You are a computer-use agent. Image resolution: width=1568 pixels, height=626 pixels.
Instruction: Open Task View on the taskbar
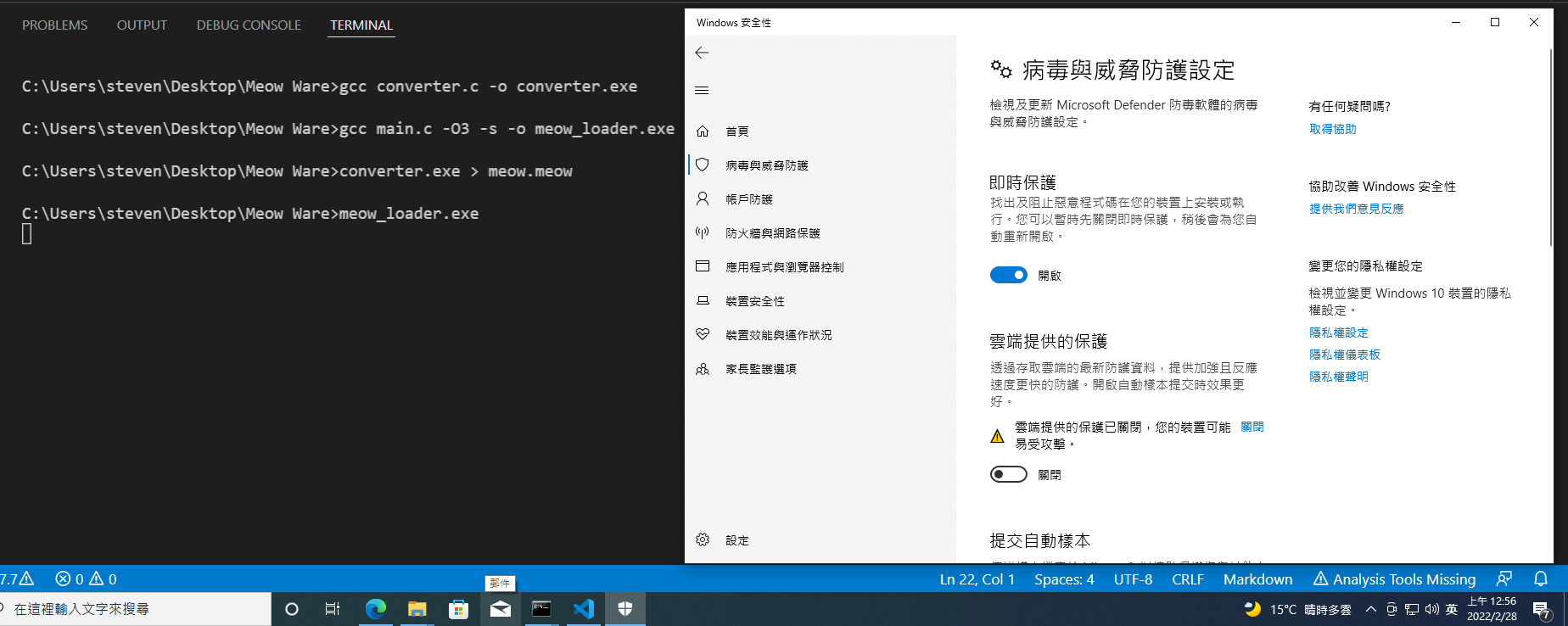[333, 609]
